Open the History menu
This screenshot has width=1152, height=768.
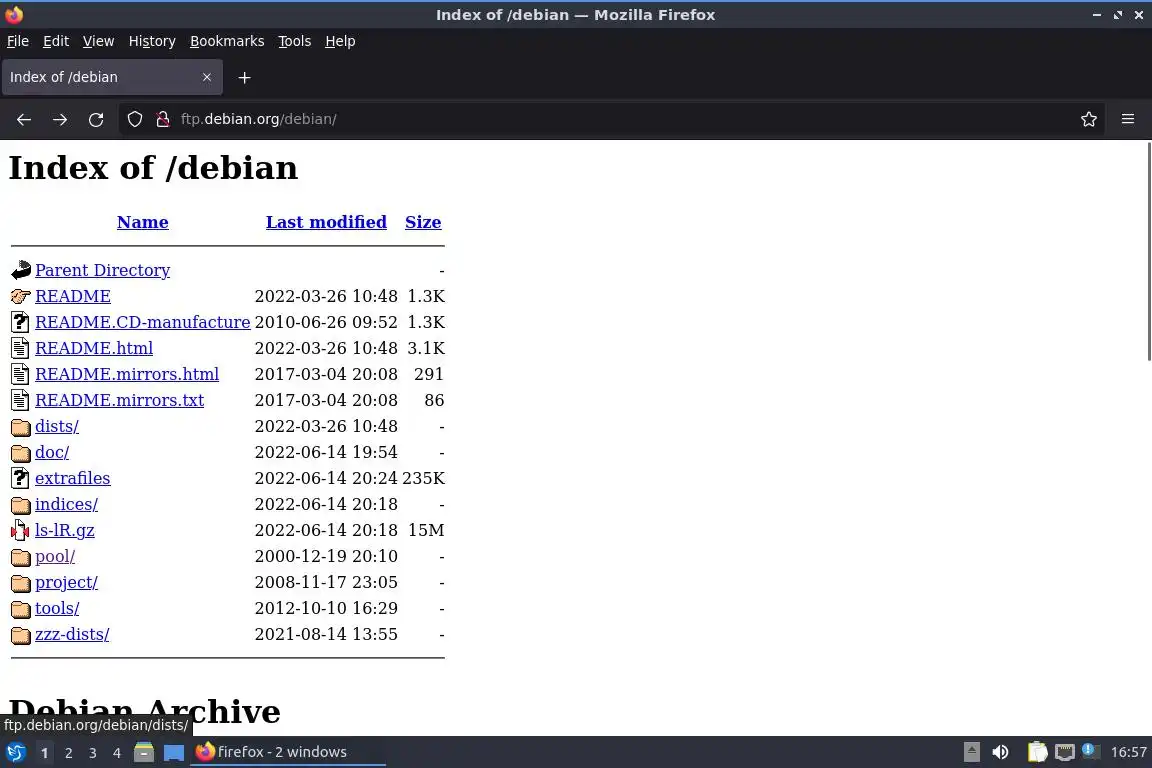tap(152, 41)
